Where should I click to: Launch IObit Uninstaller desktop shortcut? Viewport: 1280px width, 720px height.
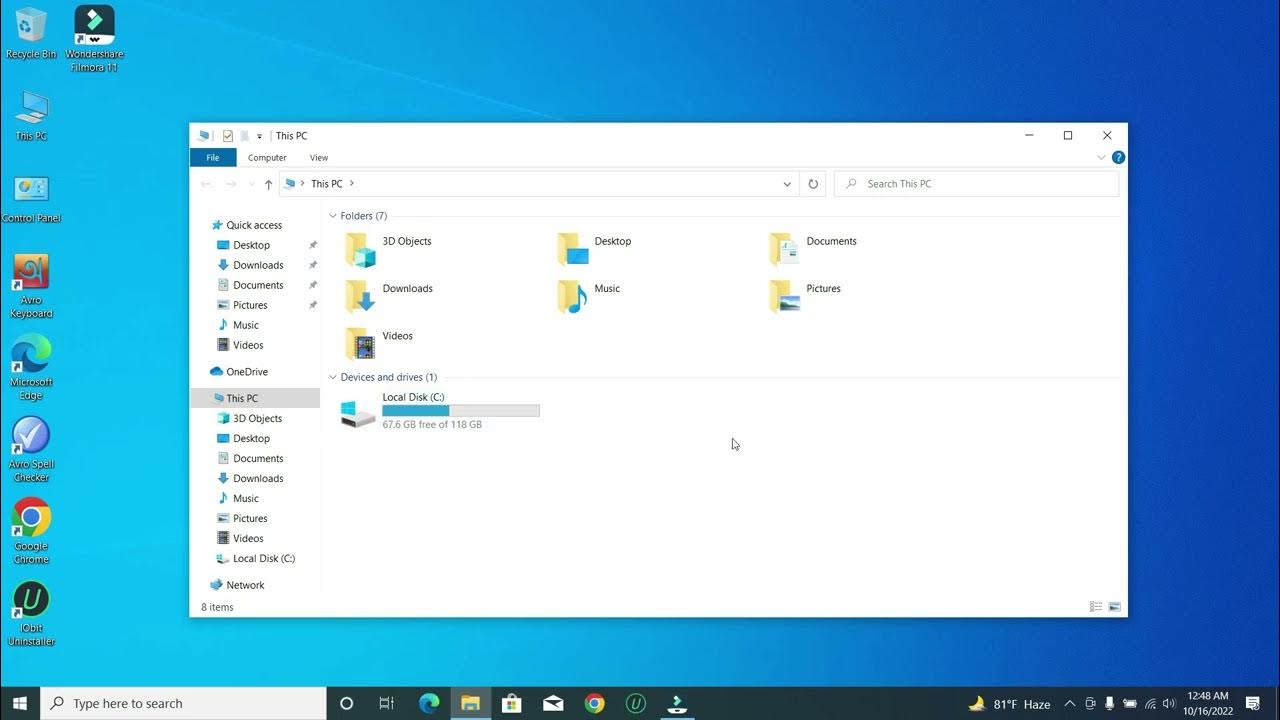click(31, 614)
